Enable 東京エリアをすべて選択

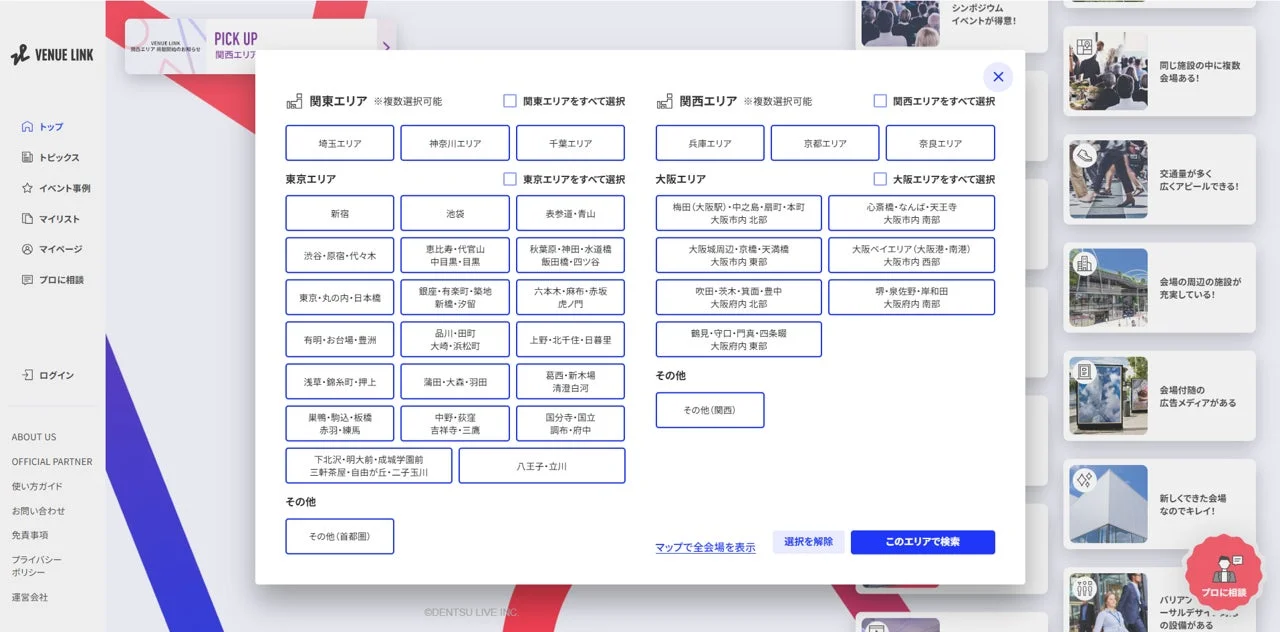pos(509,178)
